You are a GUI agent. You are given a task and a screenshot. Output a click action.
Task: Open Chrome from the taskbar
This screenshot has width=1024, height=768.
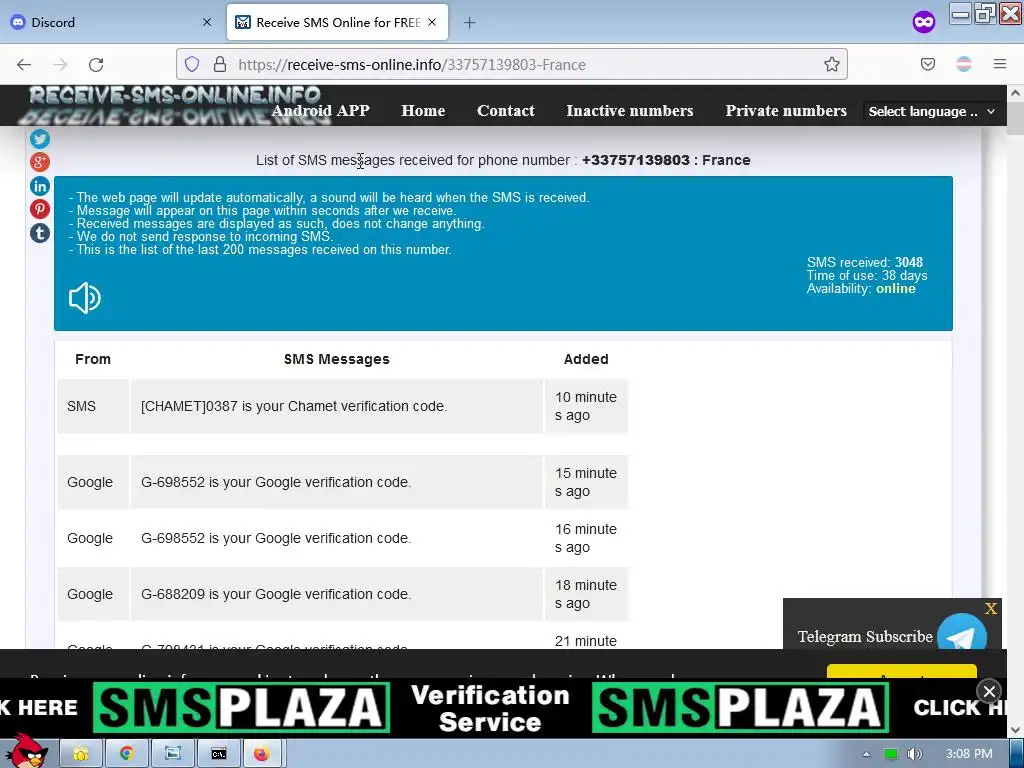pos(127,754)
